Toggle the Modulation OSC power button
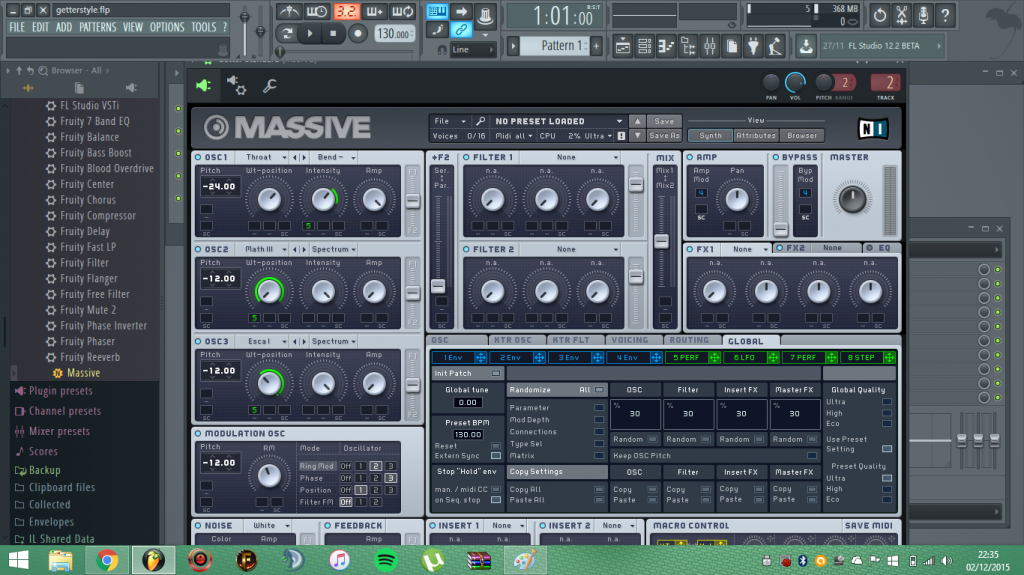 (x=198, y=434)
